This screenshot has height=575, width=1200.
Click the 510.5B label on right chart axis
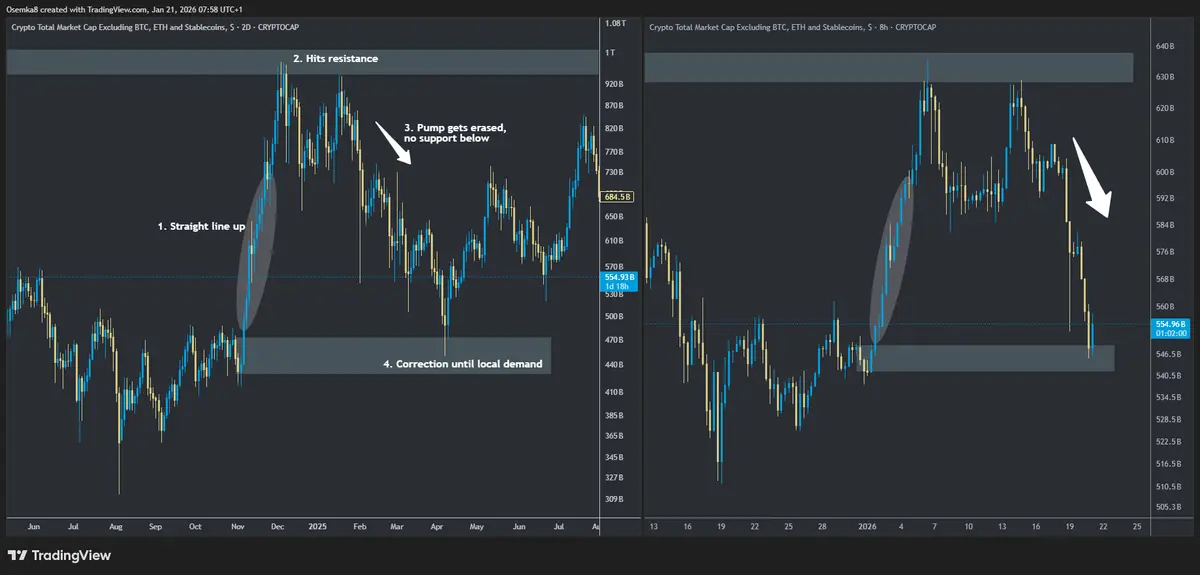point(1168,487)
